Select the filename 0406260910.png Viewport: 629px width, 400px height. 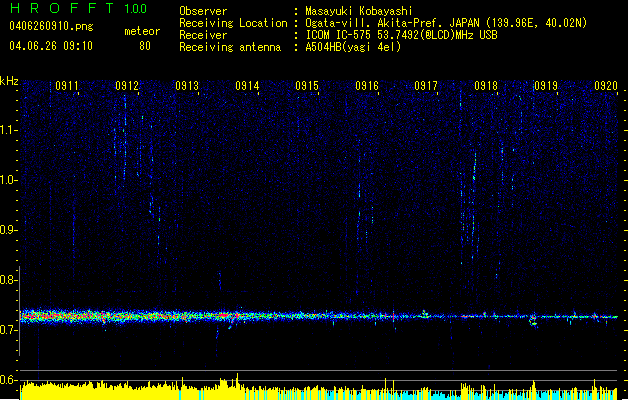click(x=51, y=26)
